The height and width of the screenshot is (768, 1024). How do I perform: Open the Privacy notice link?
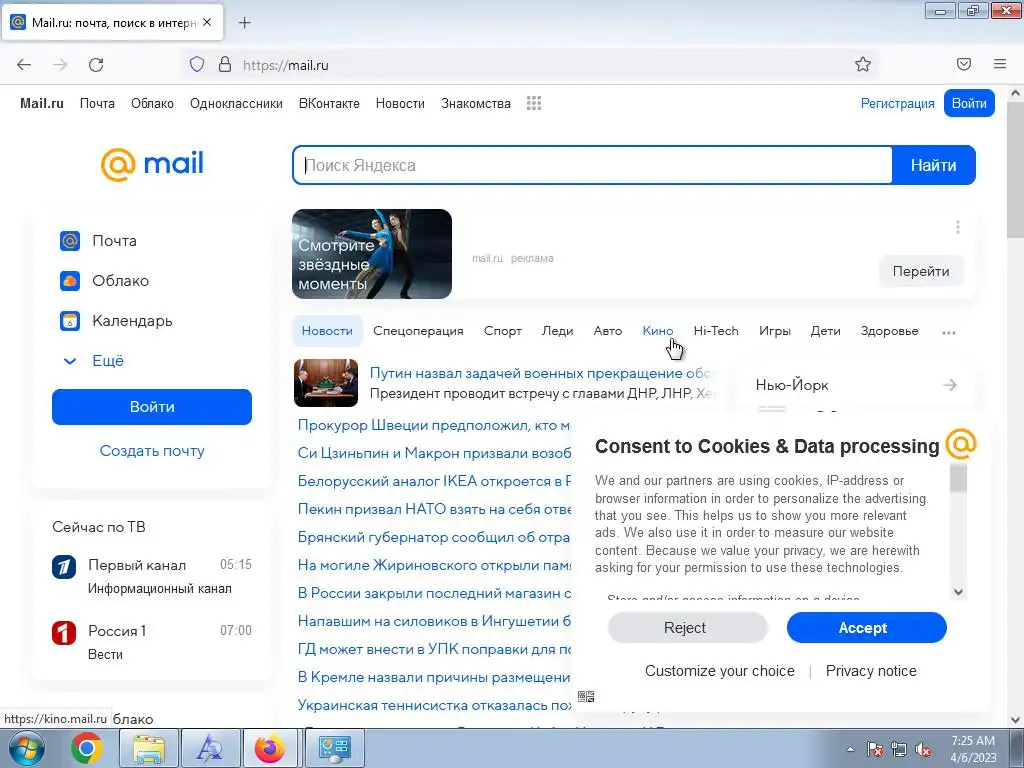pos(871,671)
